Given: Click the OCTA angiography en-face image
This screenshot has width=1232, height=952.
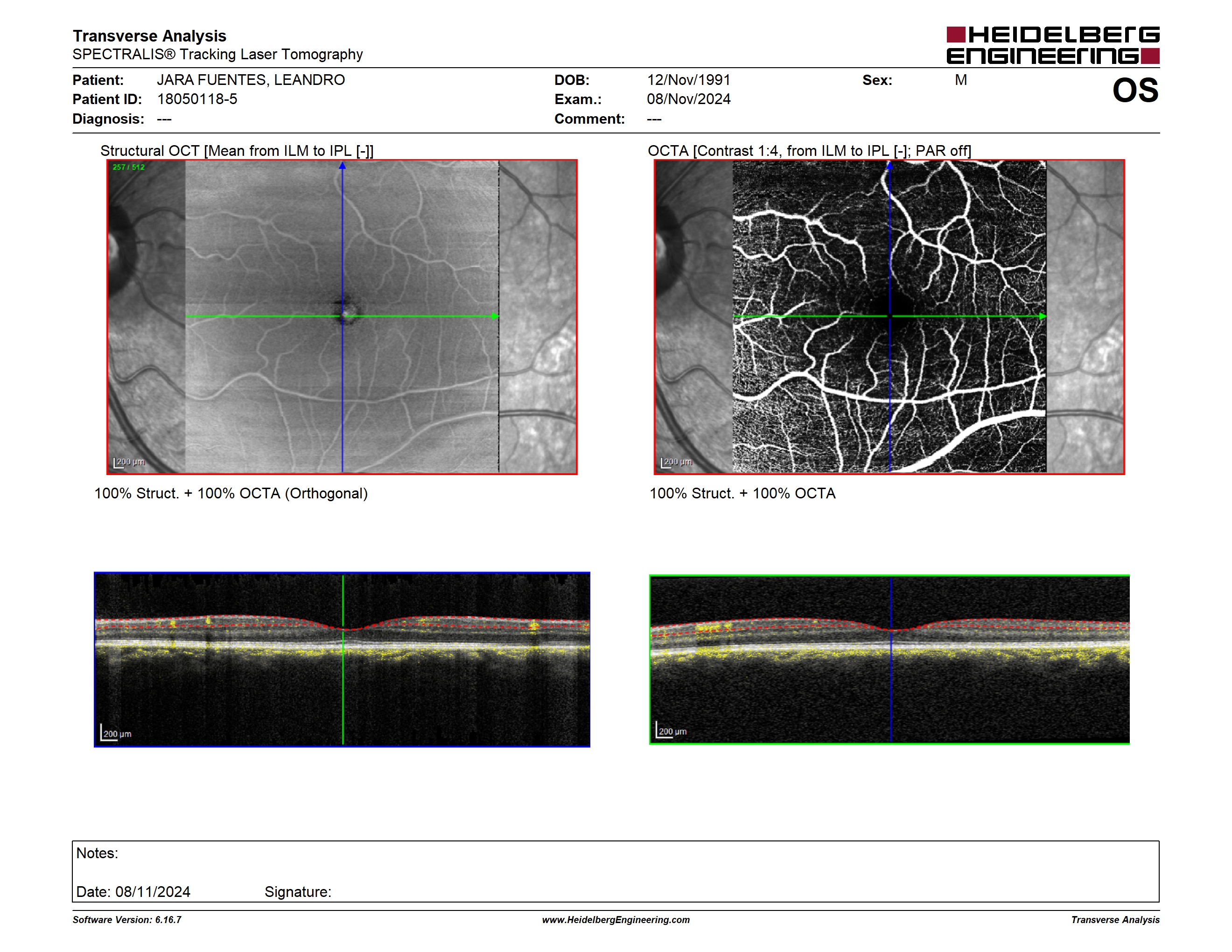Looking at the screenshot, I should click(889, 316).
